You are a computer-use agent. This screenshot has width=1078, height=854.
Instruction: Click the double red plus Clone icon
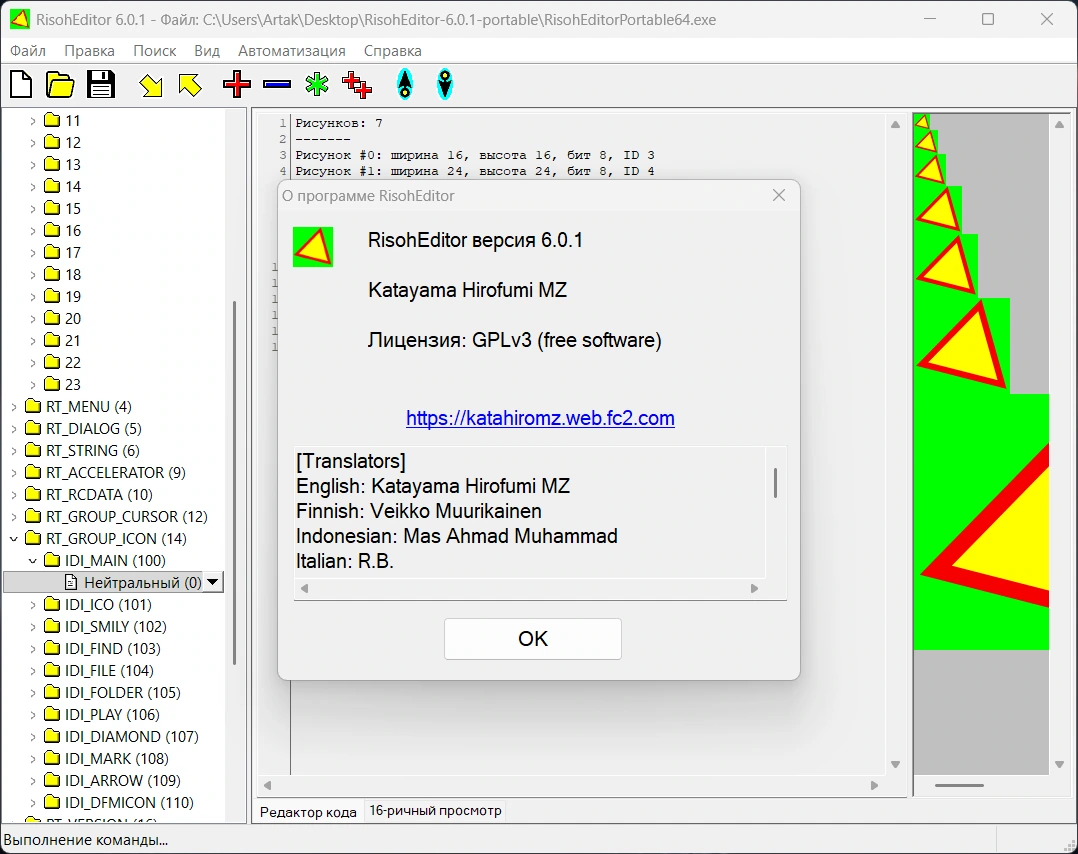[x=357, y=85]
